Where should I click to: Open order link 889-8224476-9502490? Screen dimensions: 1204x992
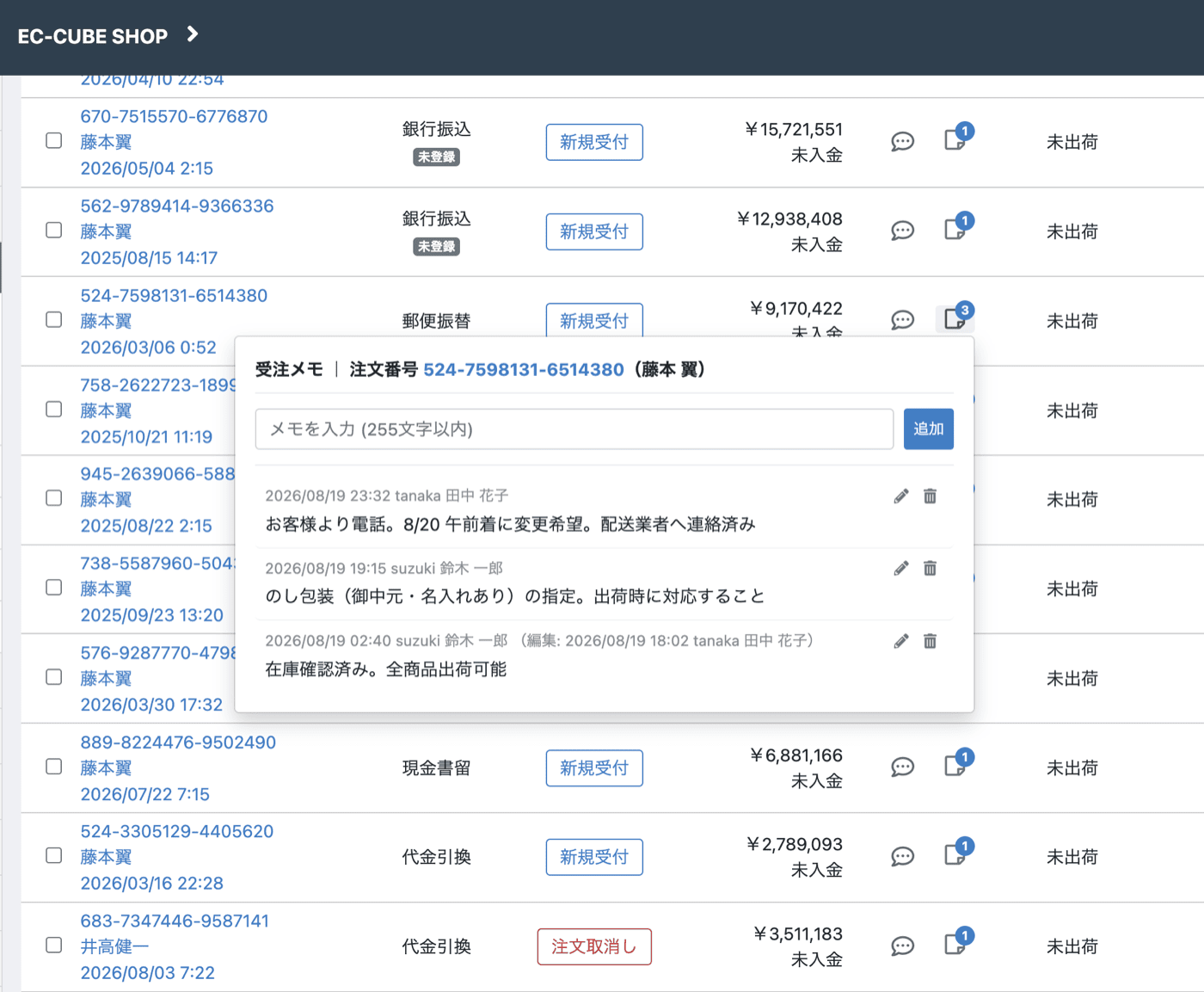178,742
